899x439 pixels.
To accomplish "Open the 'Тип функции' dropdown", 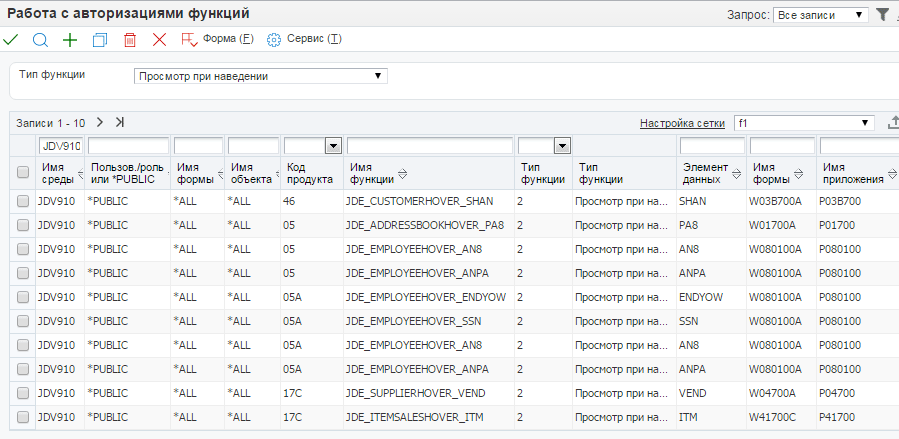I will [260, 76].
